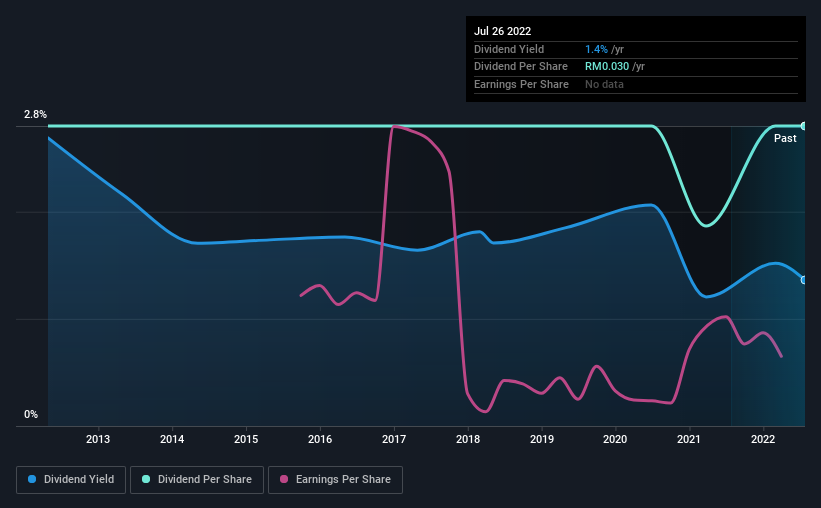The width and height of the screenshot is (821, 508).
Task: Click the 0% y-axis label
Action: point(31,414)
